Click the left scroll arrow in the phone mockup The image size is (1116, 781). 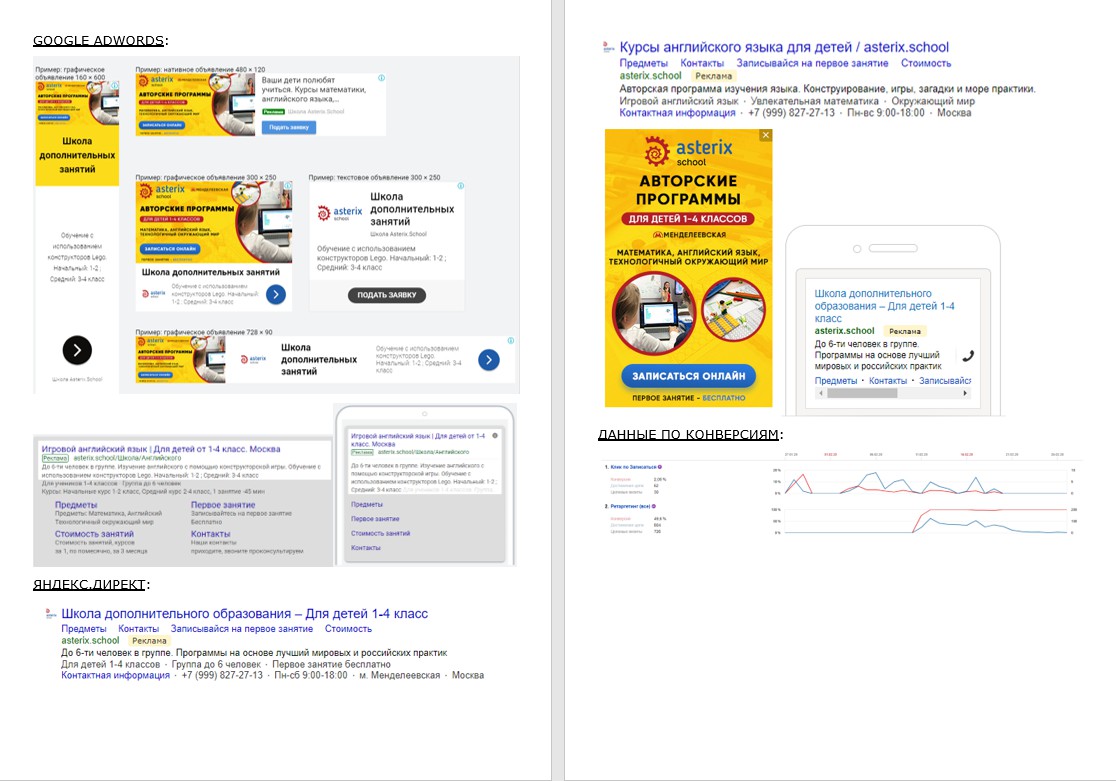coord(821,393)
